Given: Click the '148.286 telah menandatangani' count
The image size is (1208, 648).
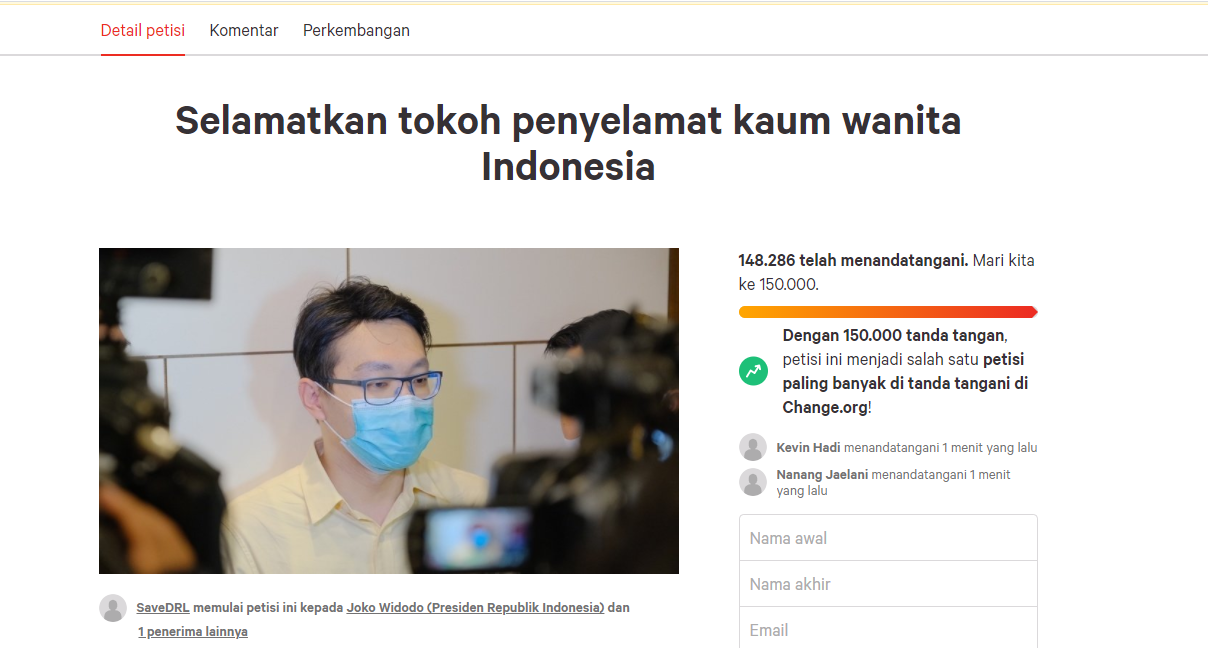Looking at the screenshot, I should [x=853, y=260].
